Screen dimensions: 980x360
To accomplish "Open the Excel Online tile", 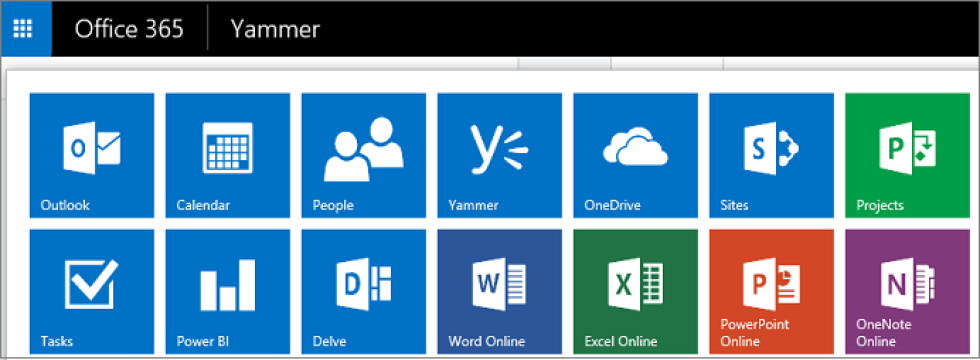I will pyautogui.click(x=636, y=292).
